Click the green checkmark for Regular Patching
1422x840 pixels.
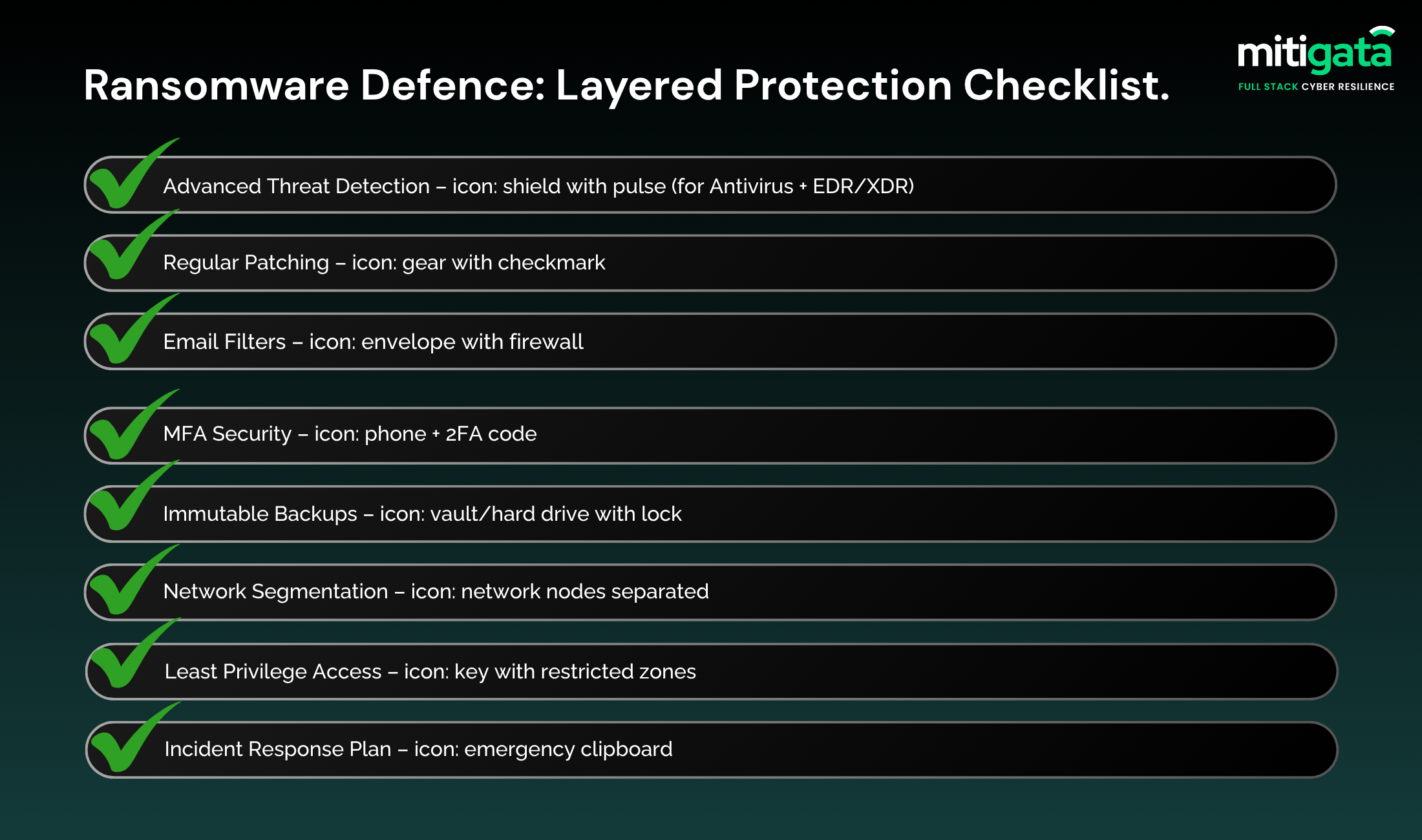coord(126,250)
